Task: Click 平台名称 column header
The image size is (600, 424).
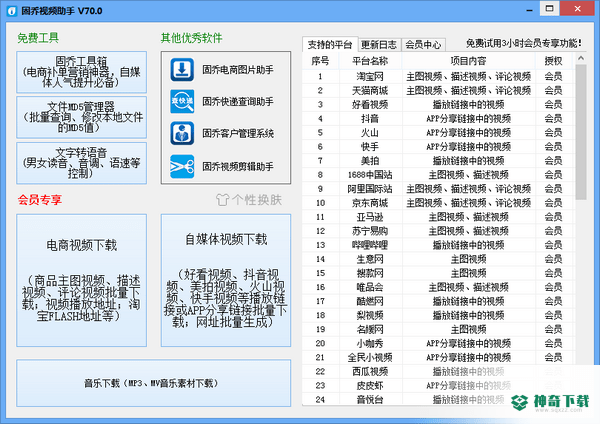Action: click(x=370, y=61)
